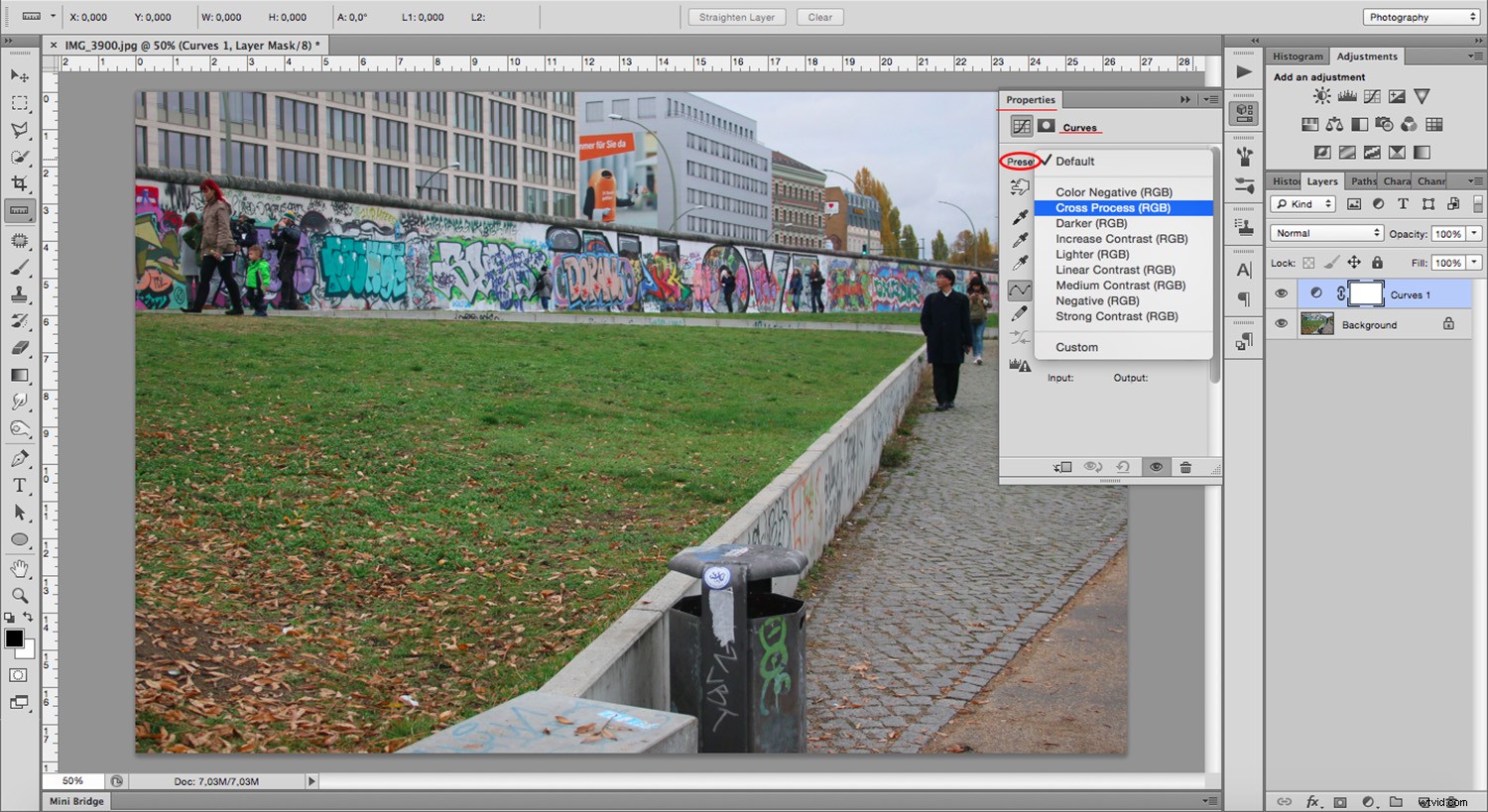Click the trash icon in the Properties panel
1488x812 pixels.
(x=1185, y=467)
